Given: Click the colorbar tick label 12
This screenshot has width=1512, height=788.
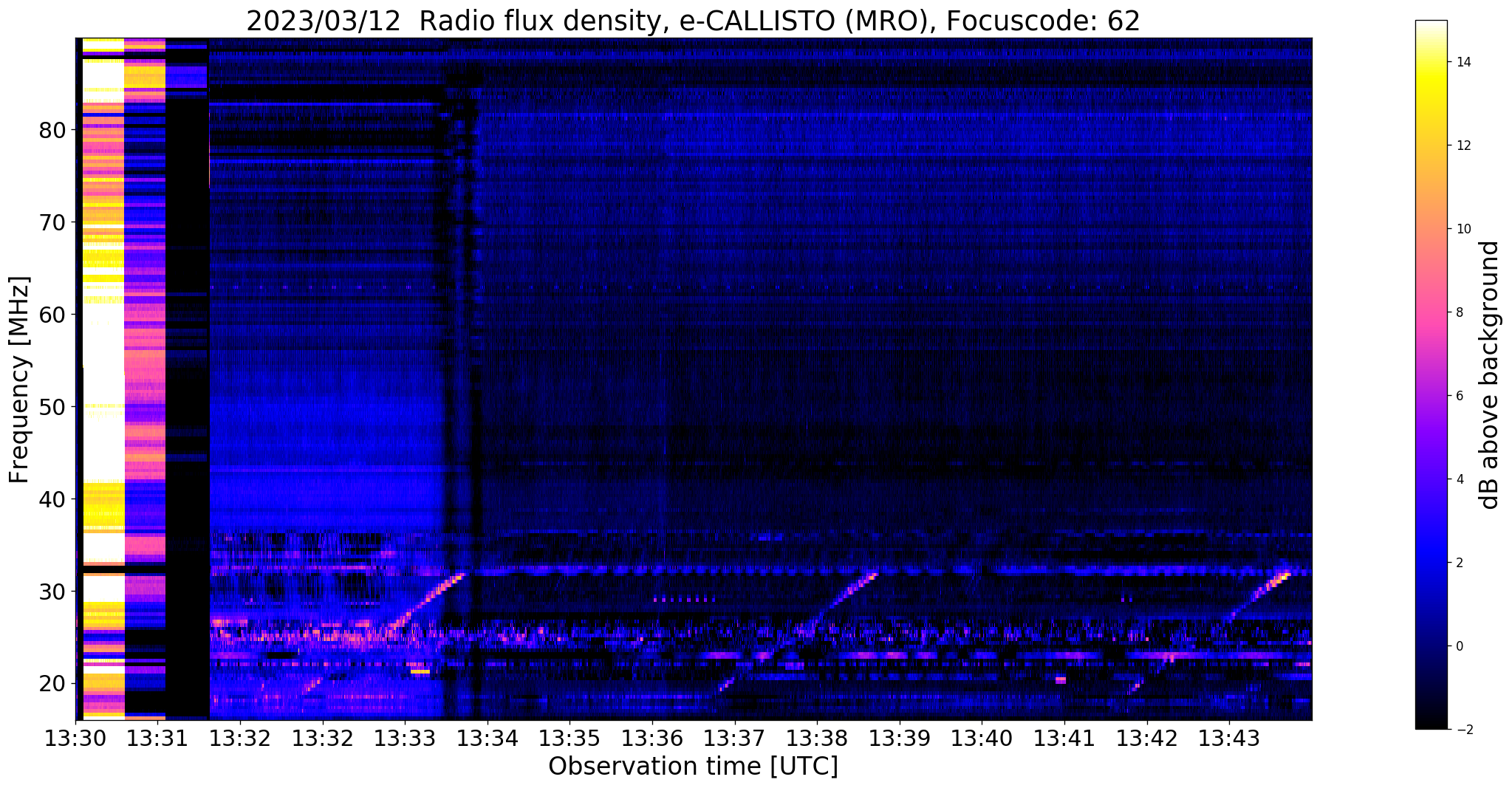Looking at the screenshot, I should [1463, 145].
